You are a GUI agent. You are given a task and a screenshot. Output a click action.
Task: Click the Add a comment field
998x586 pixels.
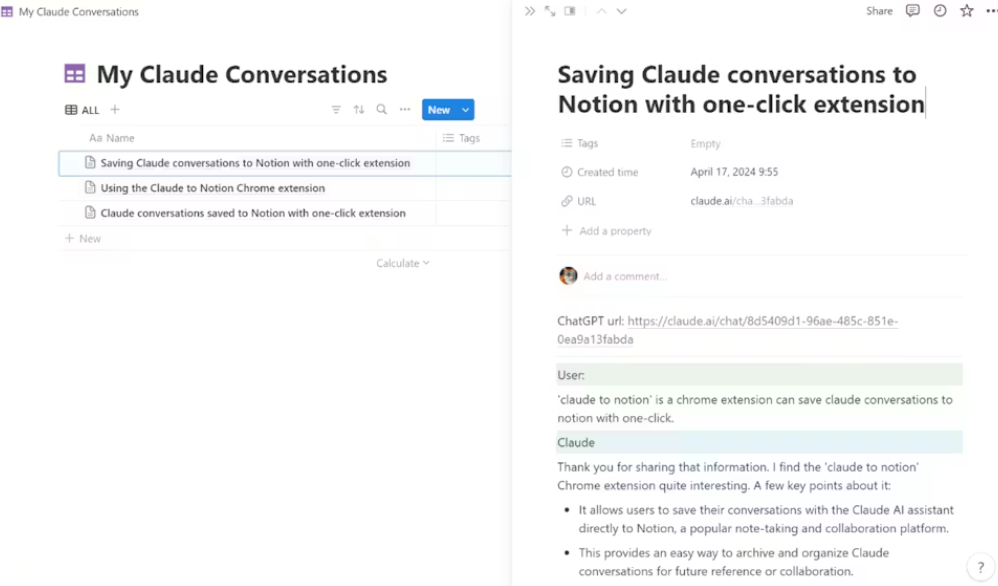coord(625,276)
